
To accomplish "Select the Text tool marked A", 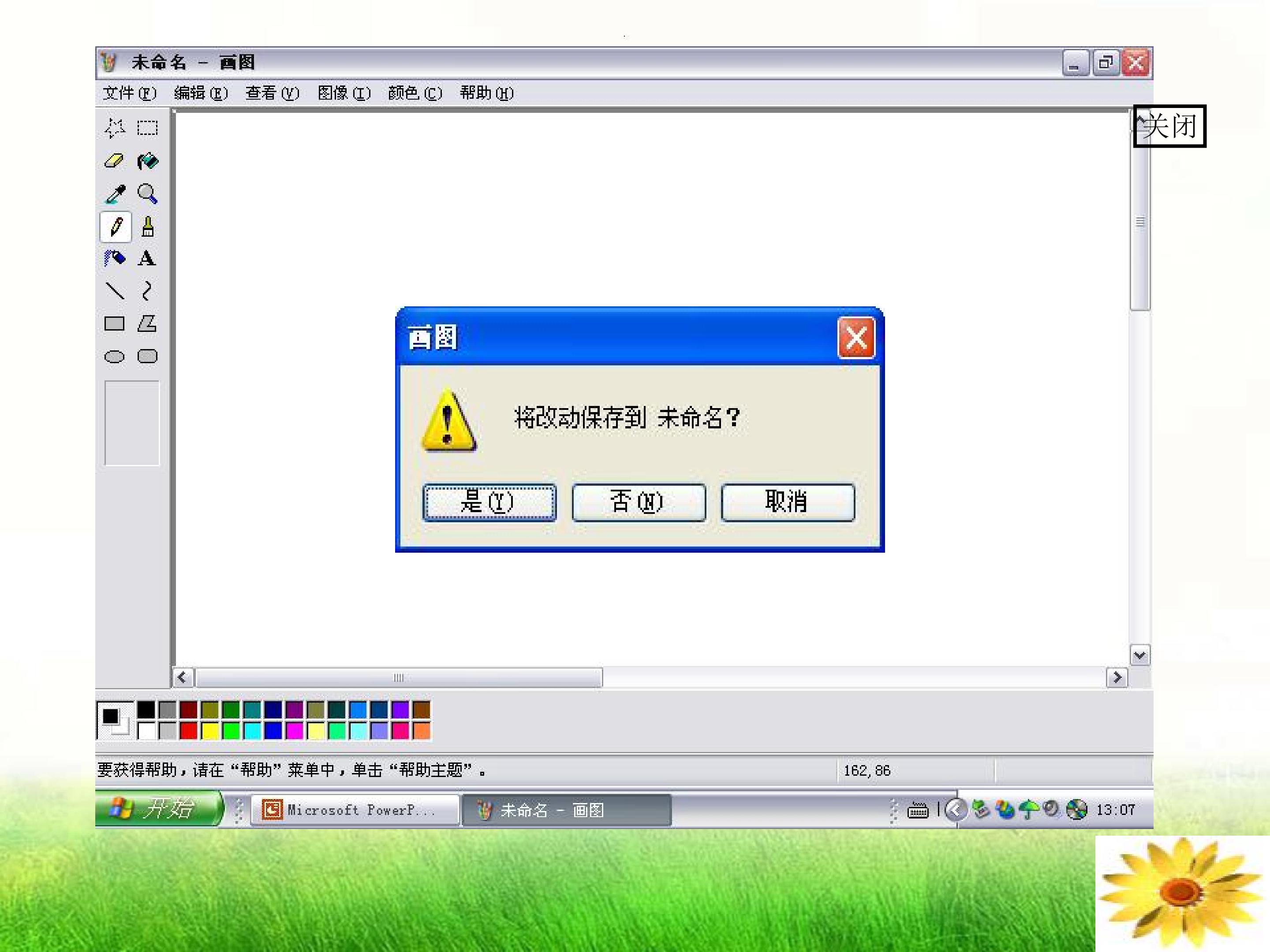I will pyautogui.click(x=147, y=259).
